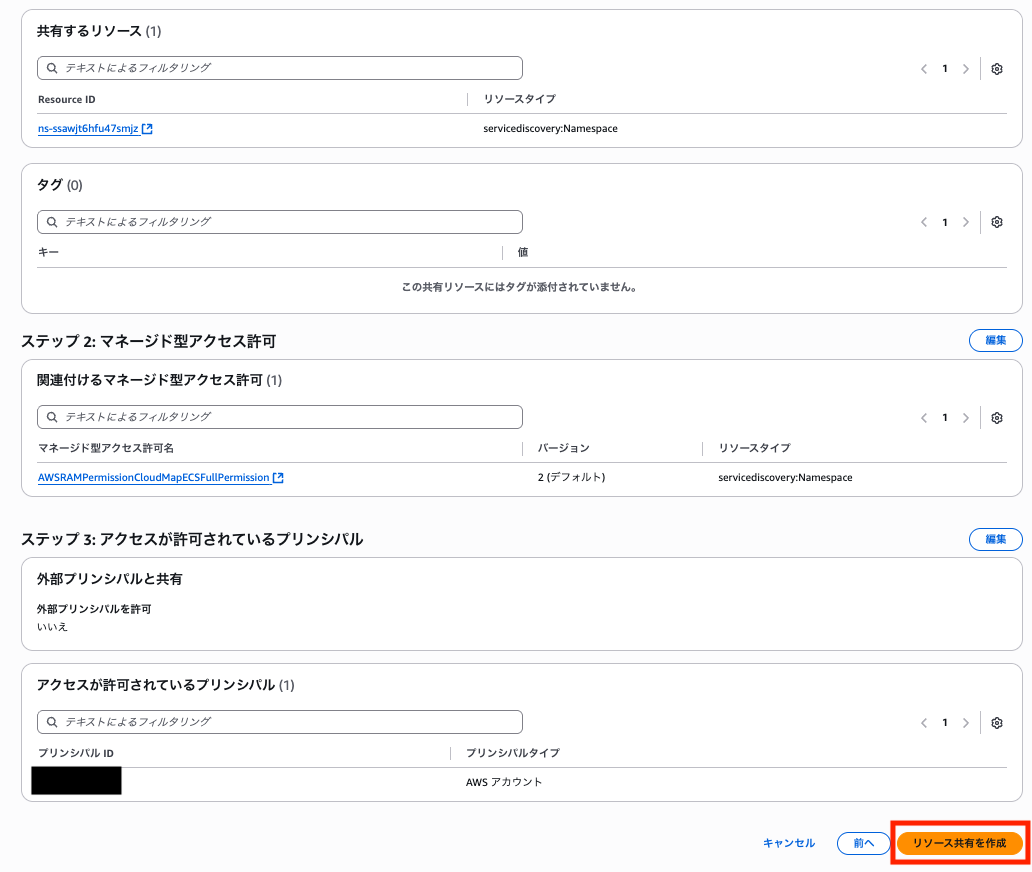Open settings gear for tags table

[996, 222]
